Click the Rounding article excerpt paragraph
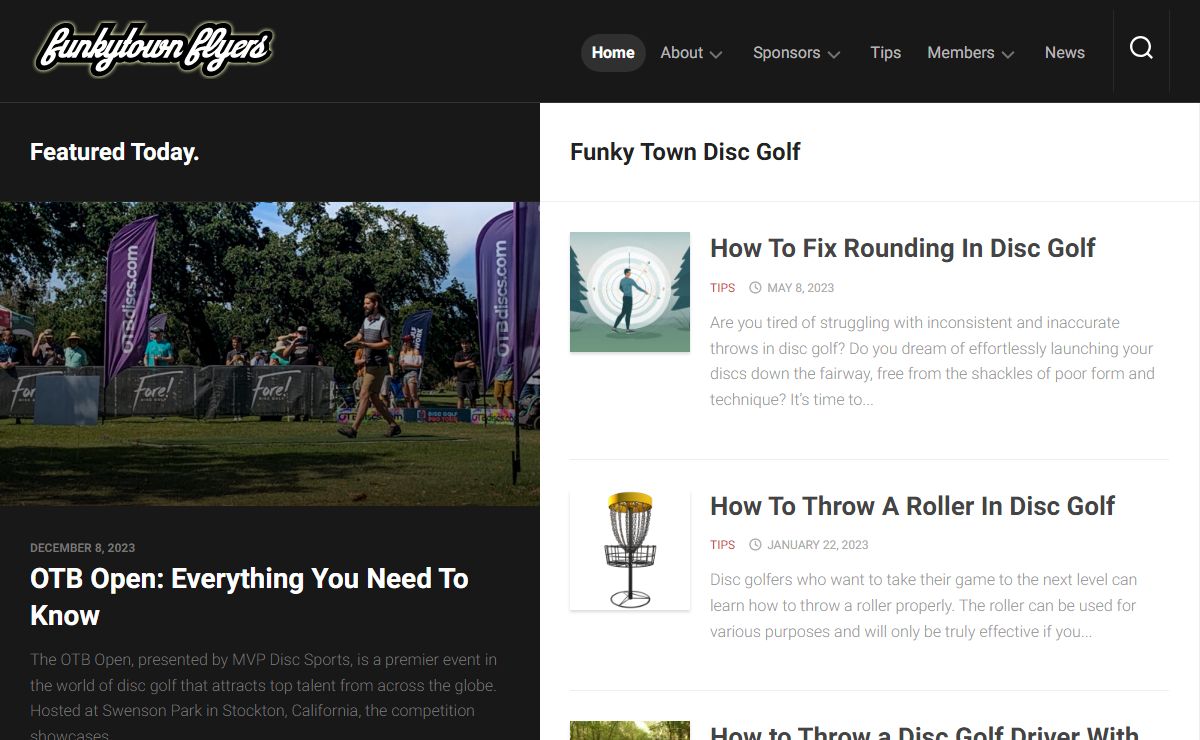Image resolution: width=1200 pixels, height=740 pixels. [x=932, y=361]
